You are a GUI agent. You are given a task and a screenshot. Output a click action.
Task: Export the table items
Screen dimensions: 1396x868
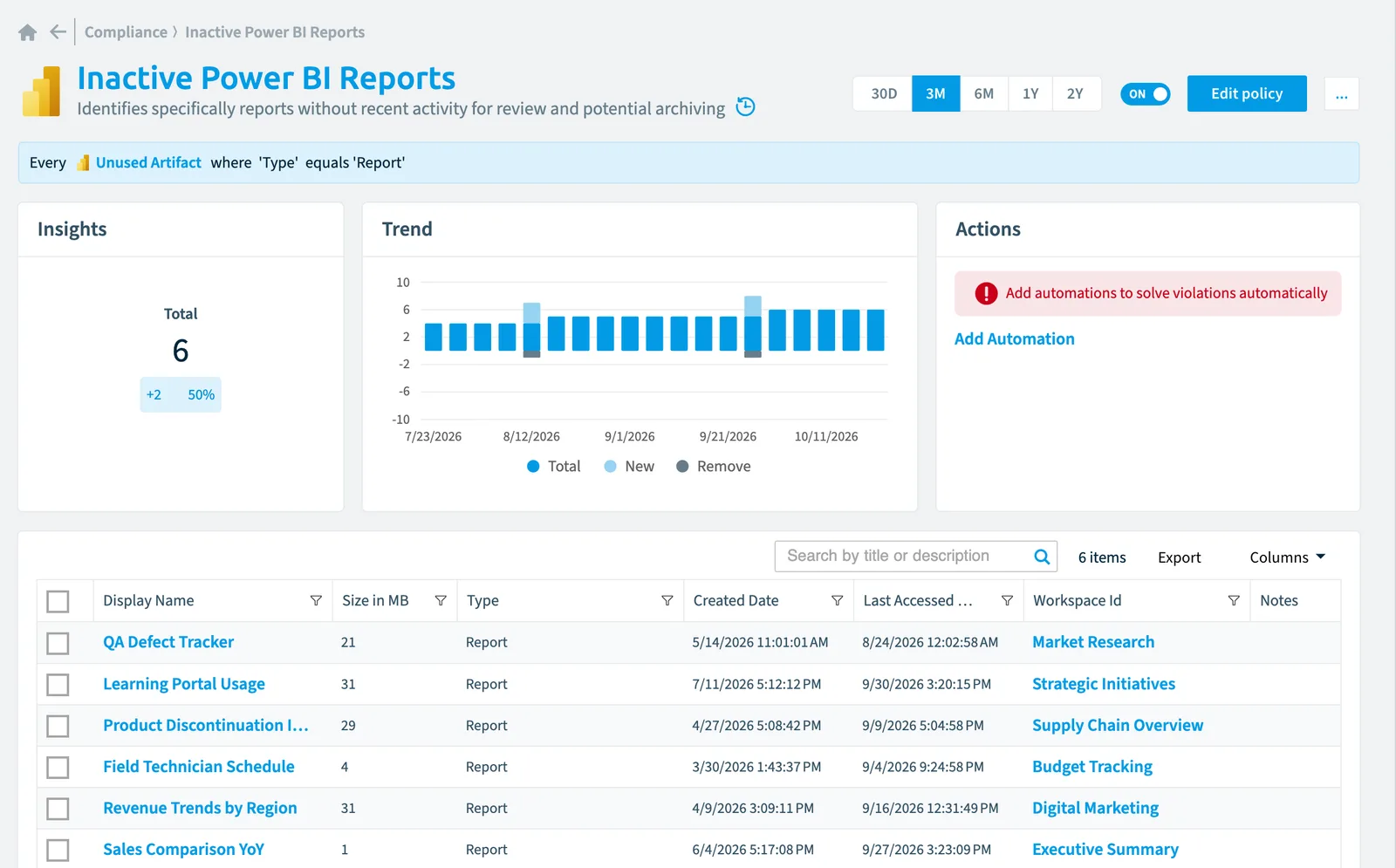point(1179,557)
